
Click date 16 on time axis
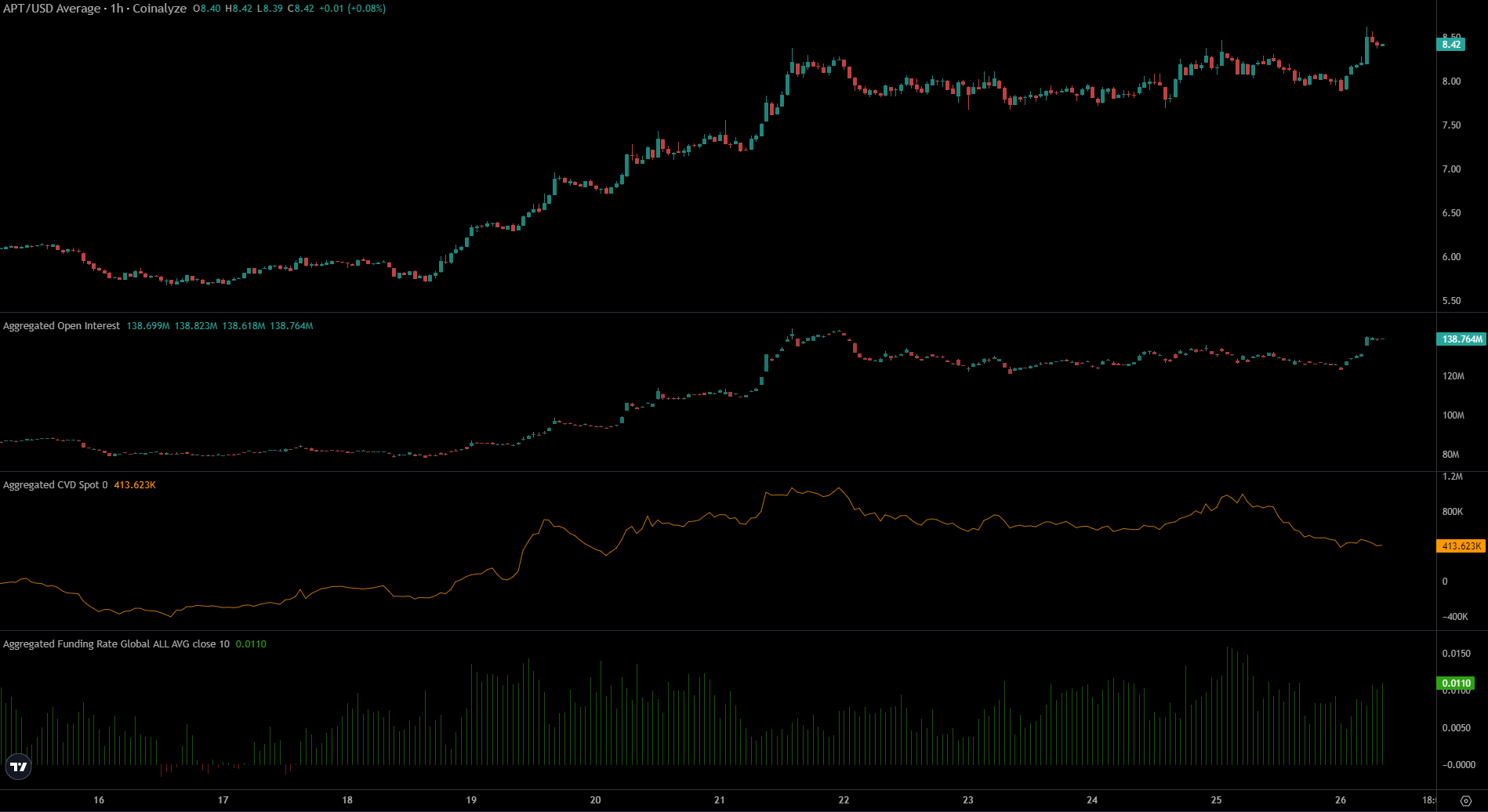pos(99,800)
